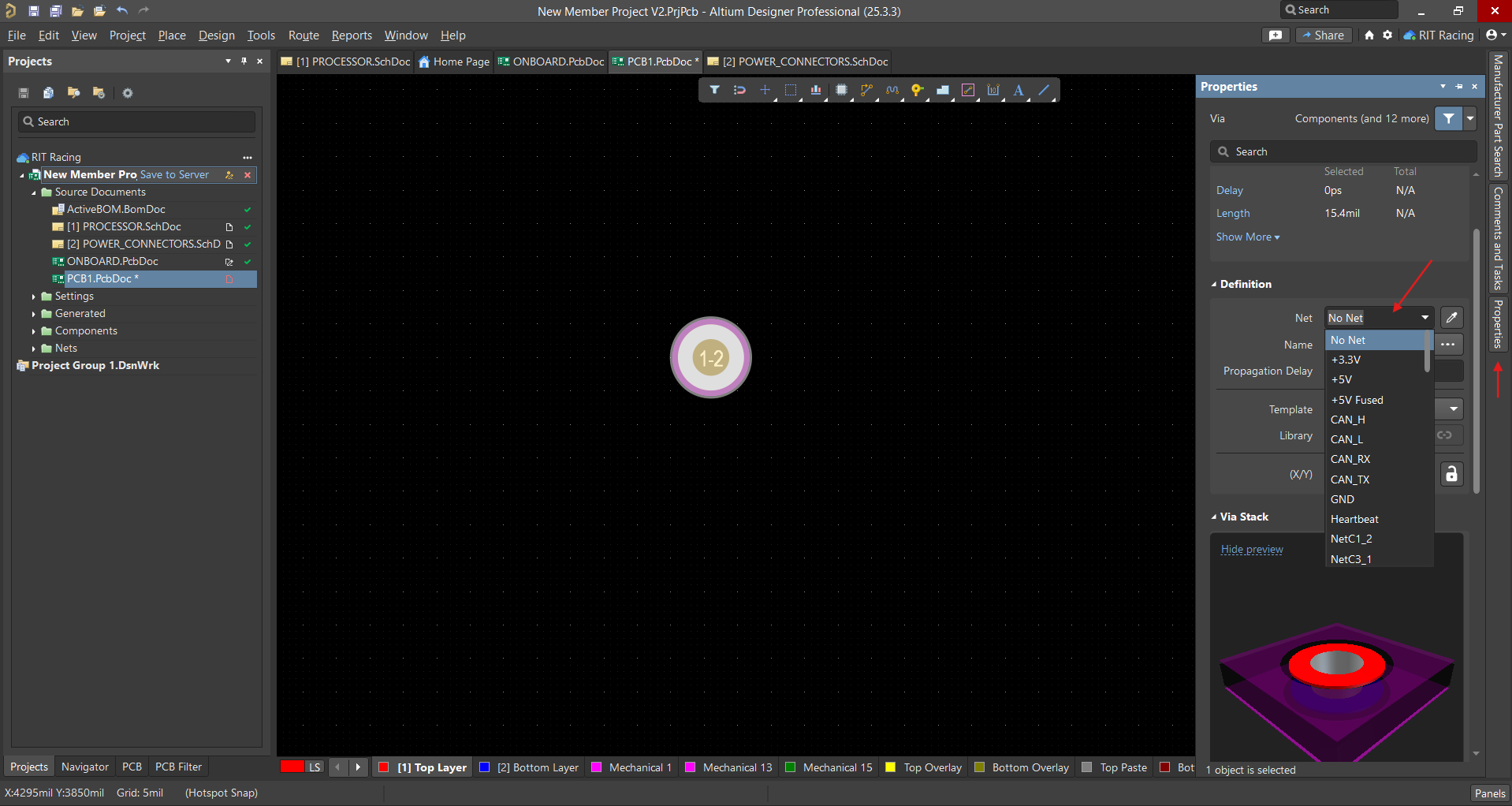
Task: Expand the Components folder in project tree
Action: [34, 331]
